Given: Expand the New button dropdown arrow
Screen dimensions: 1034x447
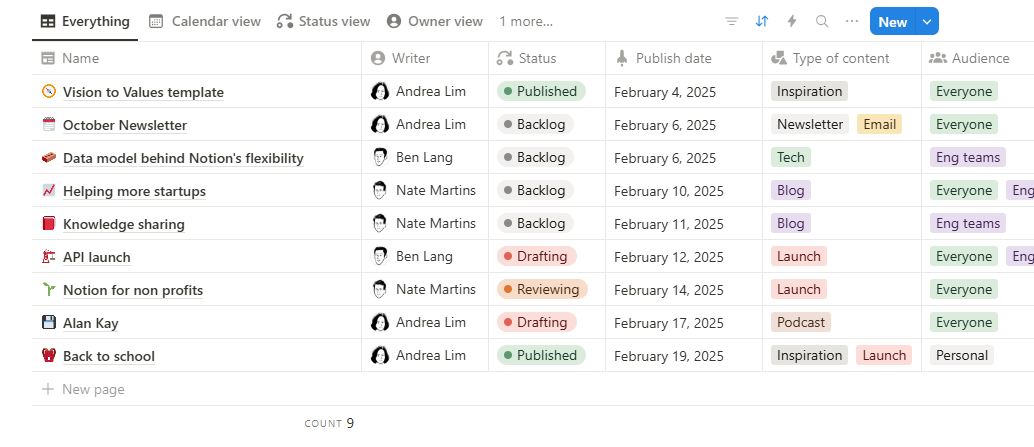Looking at the screenshot, I should tap(927, 22).
